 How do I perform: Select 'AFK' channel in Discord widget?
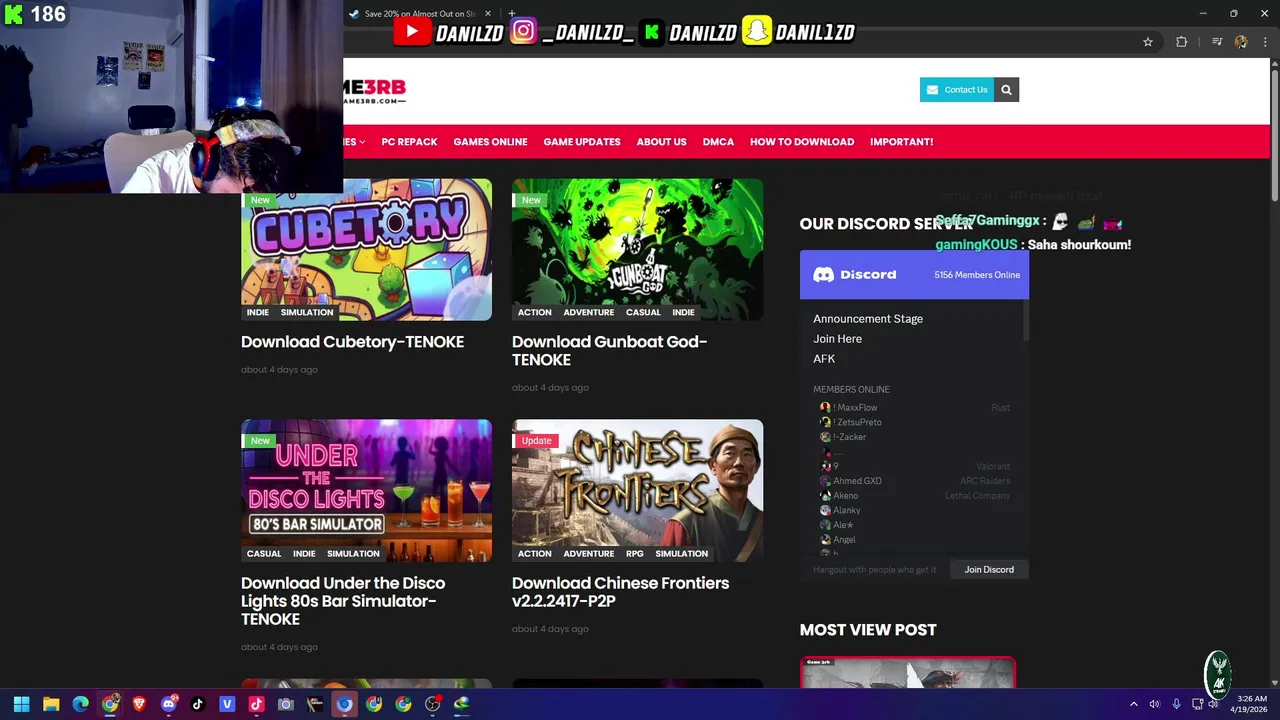point(824,359)
